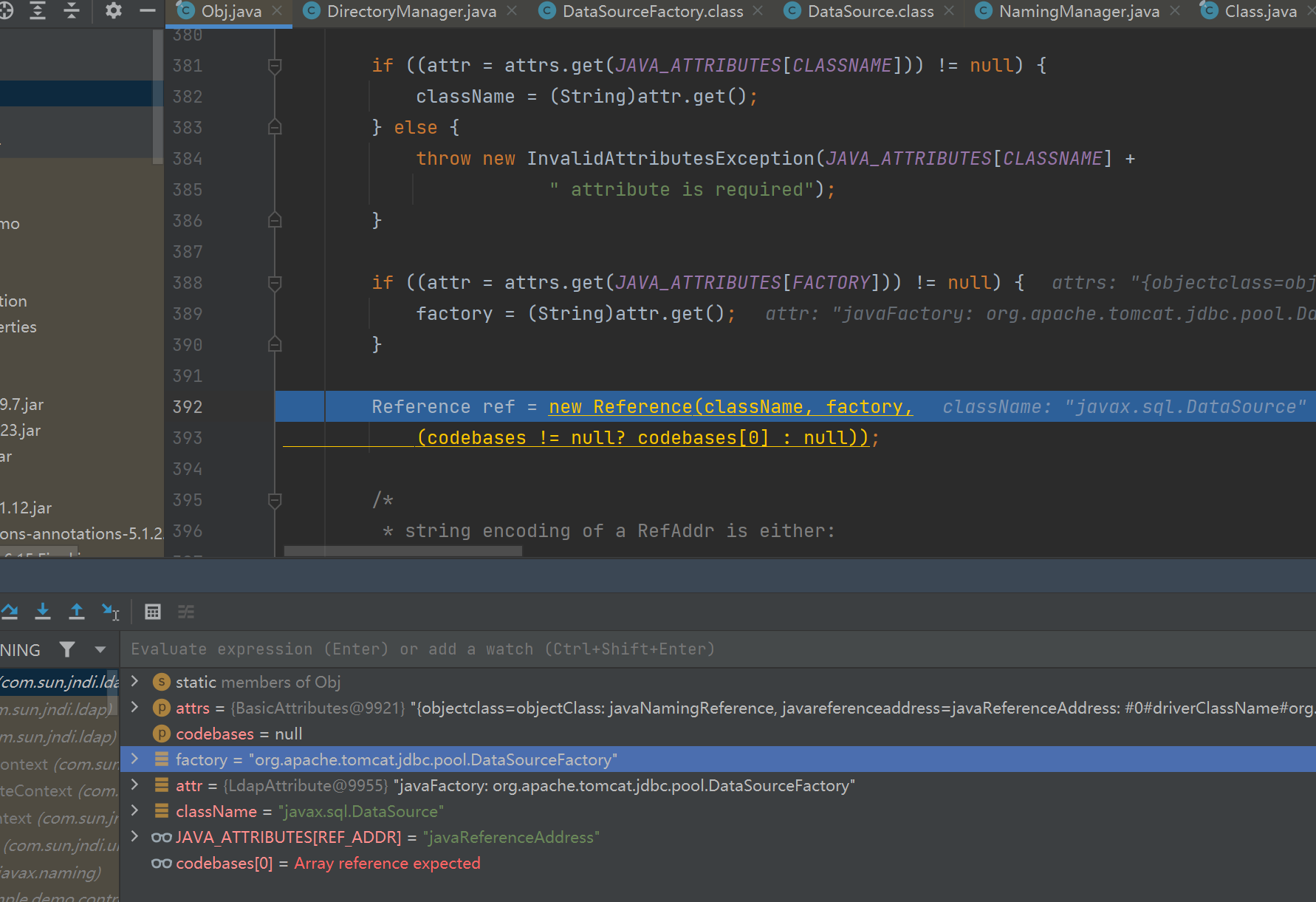Expand the factory variable node
The image size is (1316, 902).
click(x=134, y=759)
